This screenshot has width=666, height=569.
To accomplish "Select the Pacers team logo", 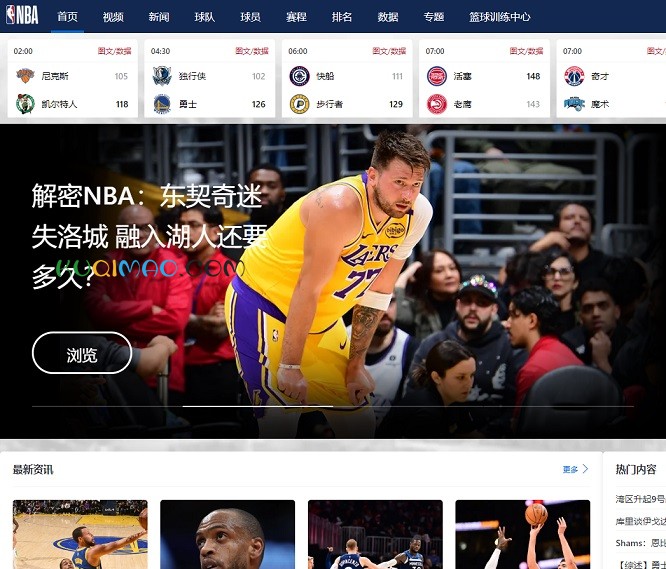I will (x=299, y=104).
